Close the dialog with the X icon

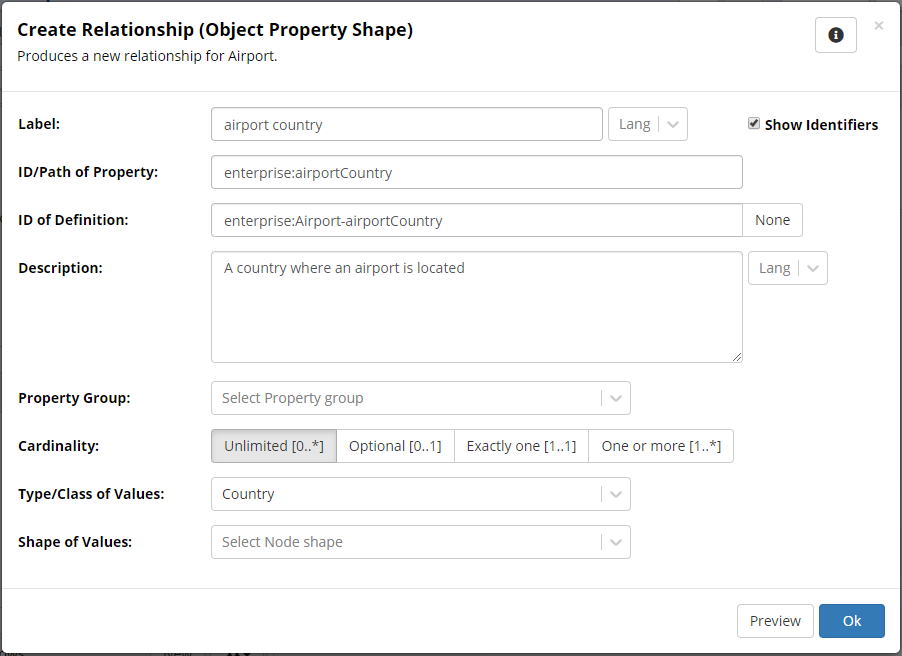pos(878,25)
